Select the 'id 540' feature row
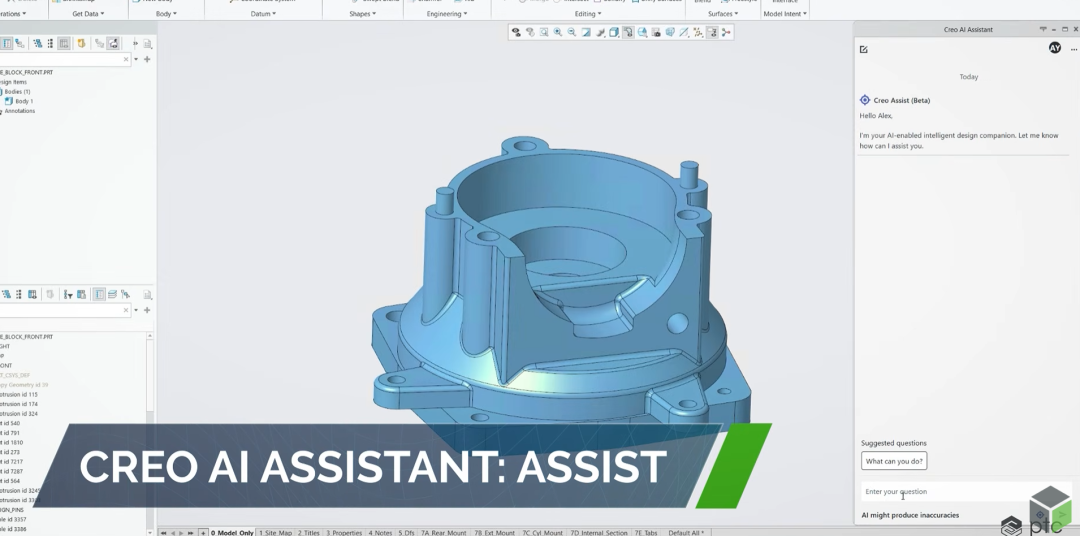Image resolution: width=1080 pixels, height=536 pixels. [11, 424]
